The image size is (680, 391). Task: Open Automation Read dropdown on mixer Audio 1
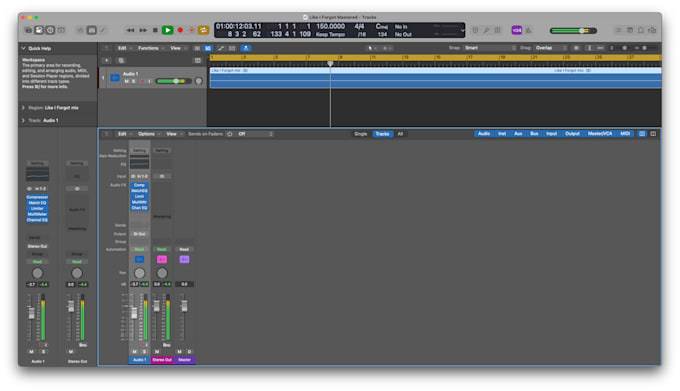[x=139, y=249]
